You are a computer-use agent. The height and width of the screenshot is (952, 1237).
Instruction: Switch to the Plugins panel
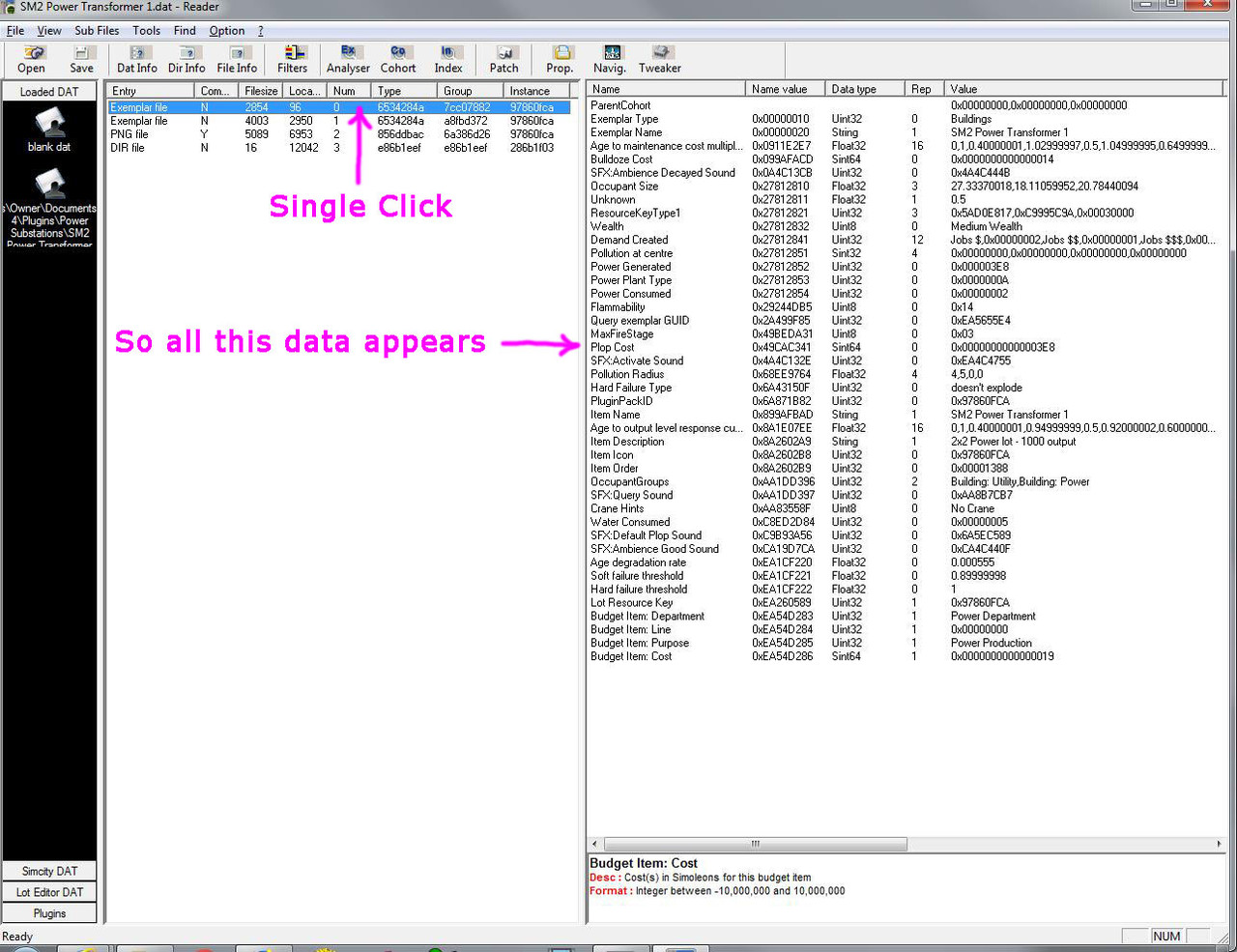[49, 913]
